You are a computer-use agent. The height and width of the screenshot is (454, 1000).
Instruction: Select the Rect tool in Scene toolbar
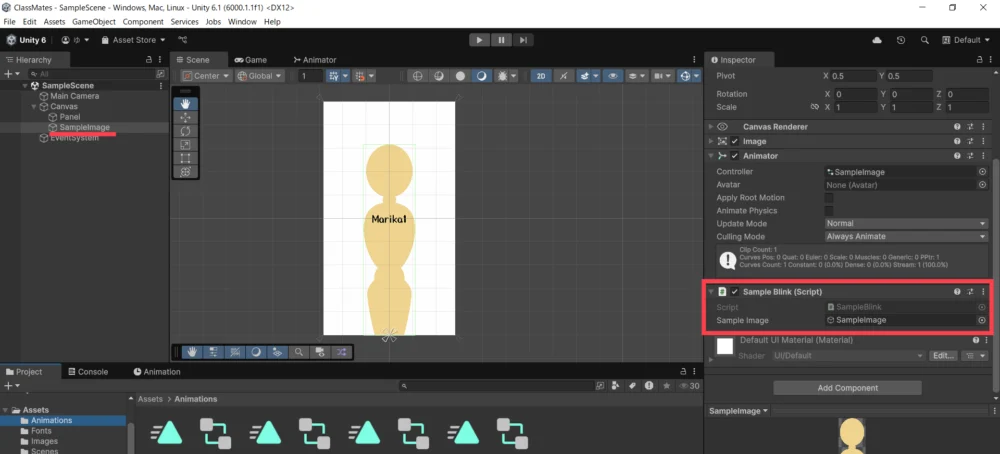186,158
